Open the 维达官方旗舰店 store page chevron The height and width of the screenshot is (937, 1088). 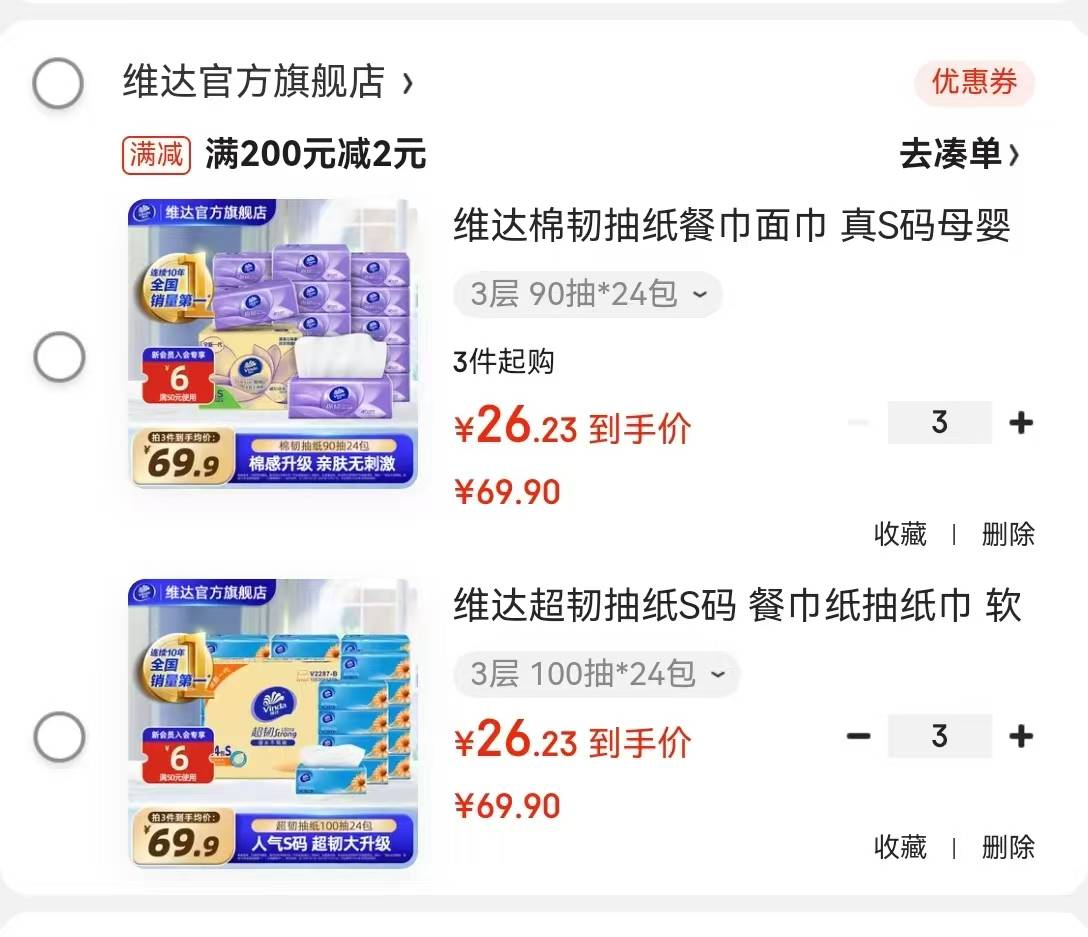408,83
